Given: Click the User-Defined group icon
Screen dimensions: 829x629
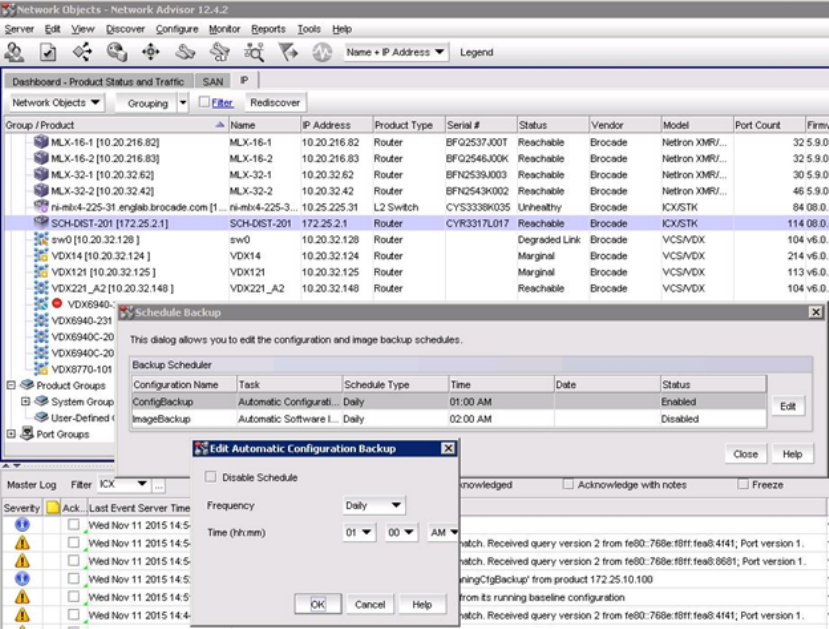Looking at the screenshot, I should point(41,417).
